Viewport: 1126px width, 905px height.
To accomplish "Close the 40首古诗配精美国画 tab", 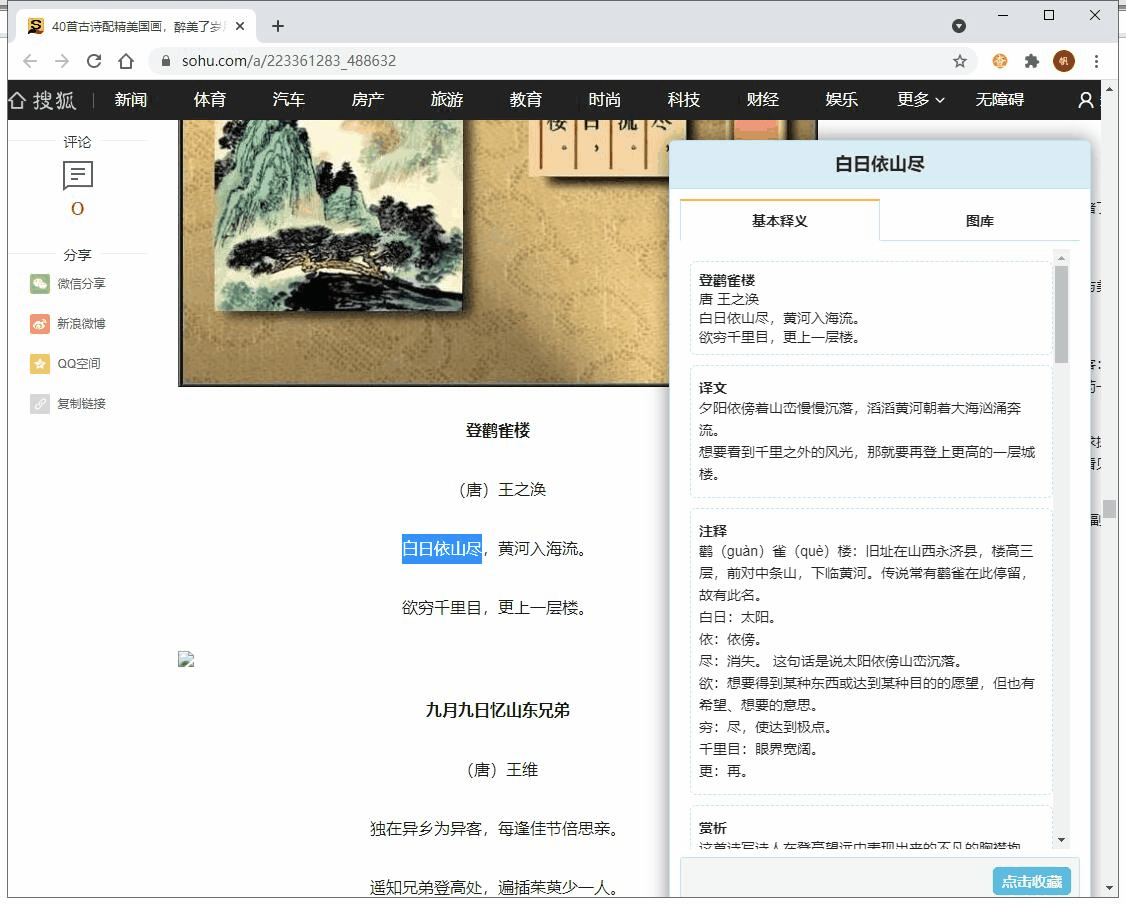I will click(240, 27).
